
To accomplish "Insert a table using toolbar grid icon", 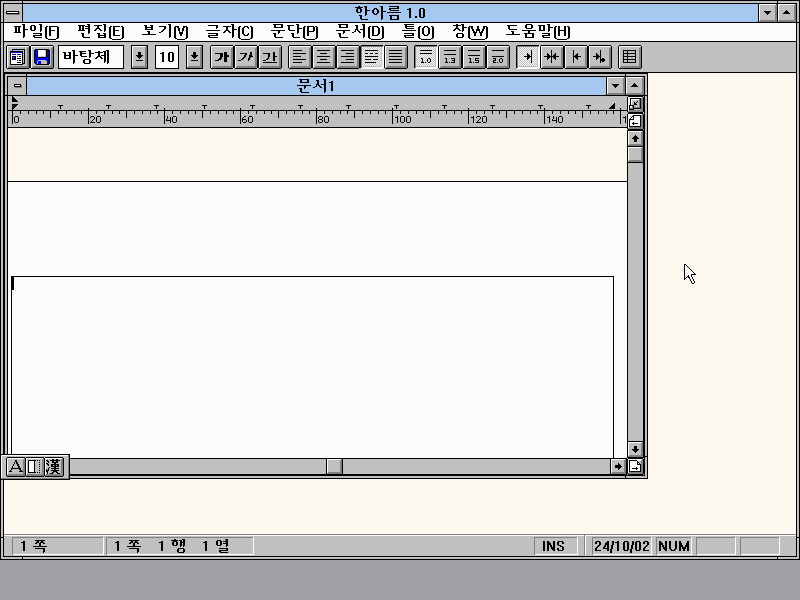I will click(x=630, y=57).
